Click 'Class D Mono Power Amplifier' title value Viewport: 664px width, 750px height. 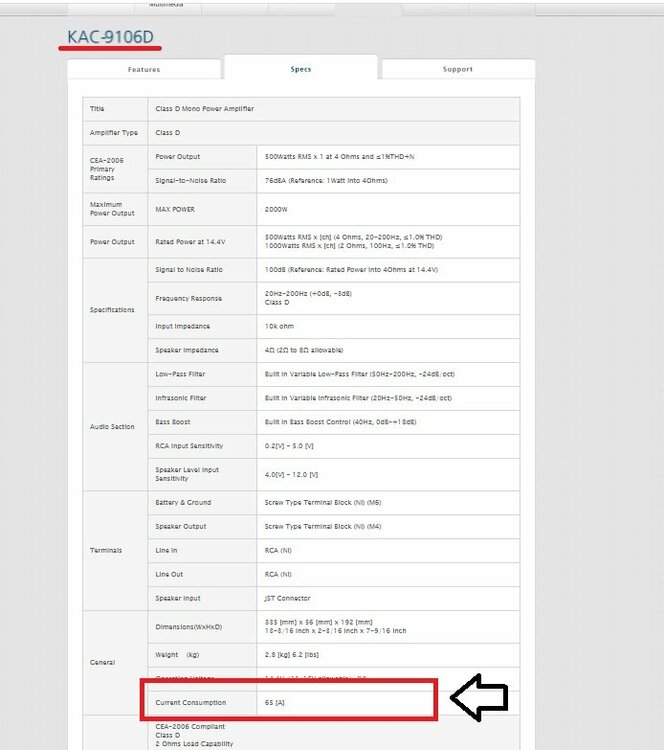coord(204,109)
